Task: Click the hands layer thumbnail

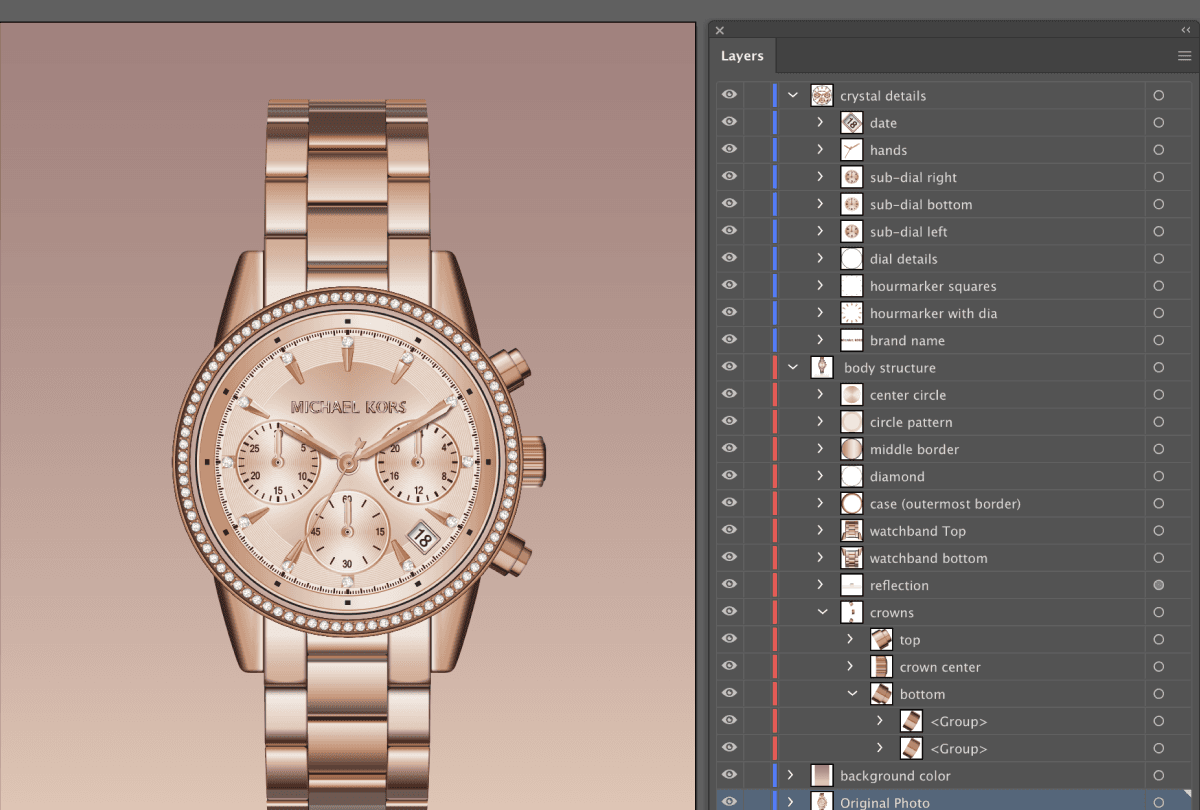Action: (852, 149)
